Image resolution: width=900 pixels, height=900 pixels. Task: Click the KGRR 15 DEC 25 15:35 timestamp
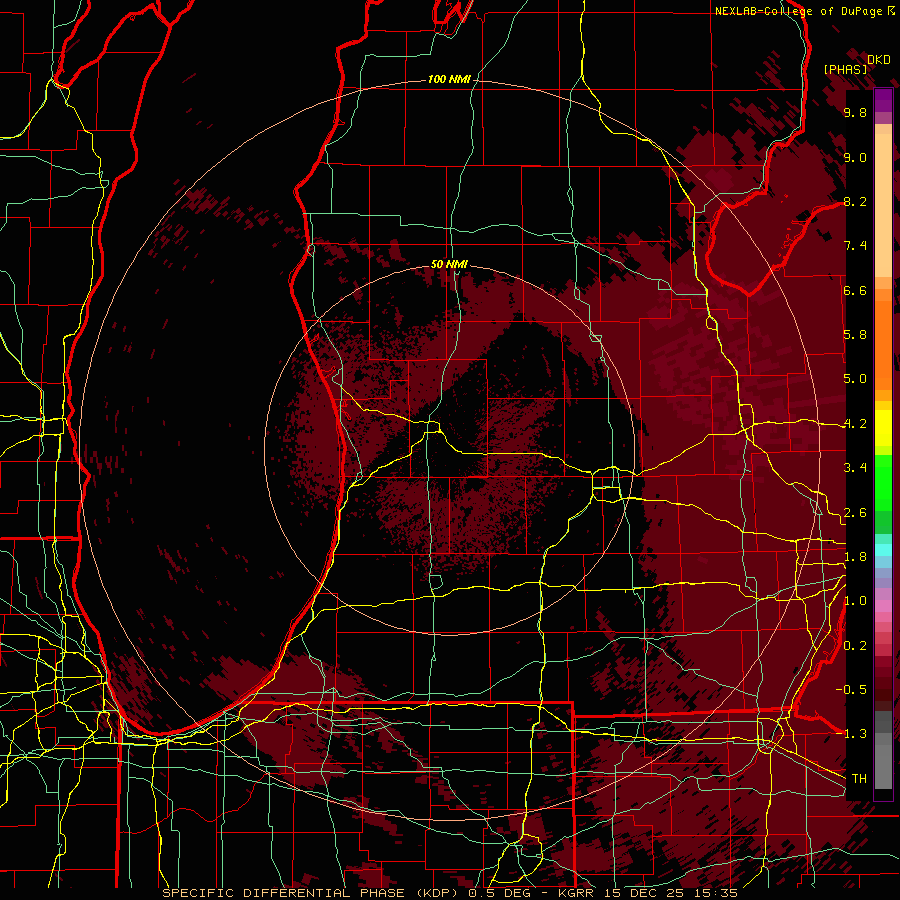(648, 893)
